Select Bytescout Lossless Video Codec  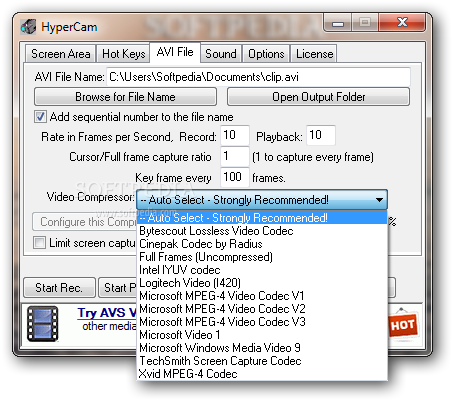[x=262, y=231]
